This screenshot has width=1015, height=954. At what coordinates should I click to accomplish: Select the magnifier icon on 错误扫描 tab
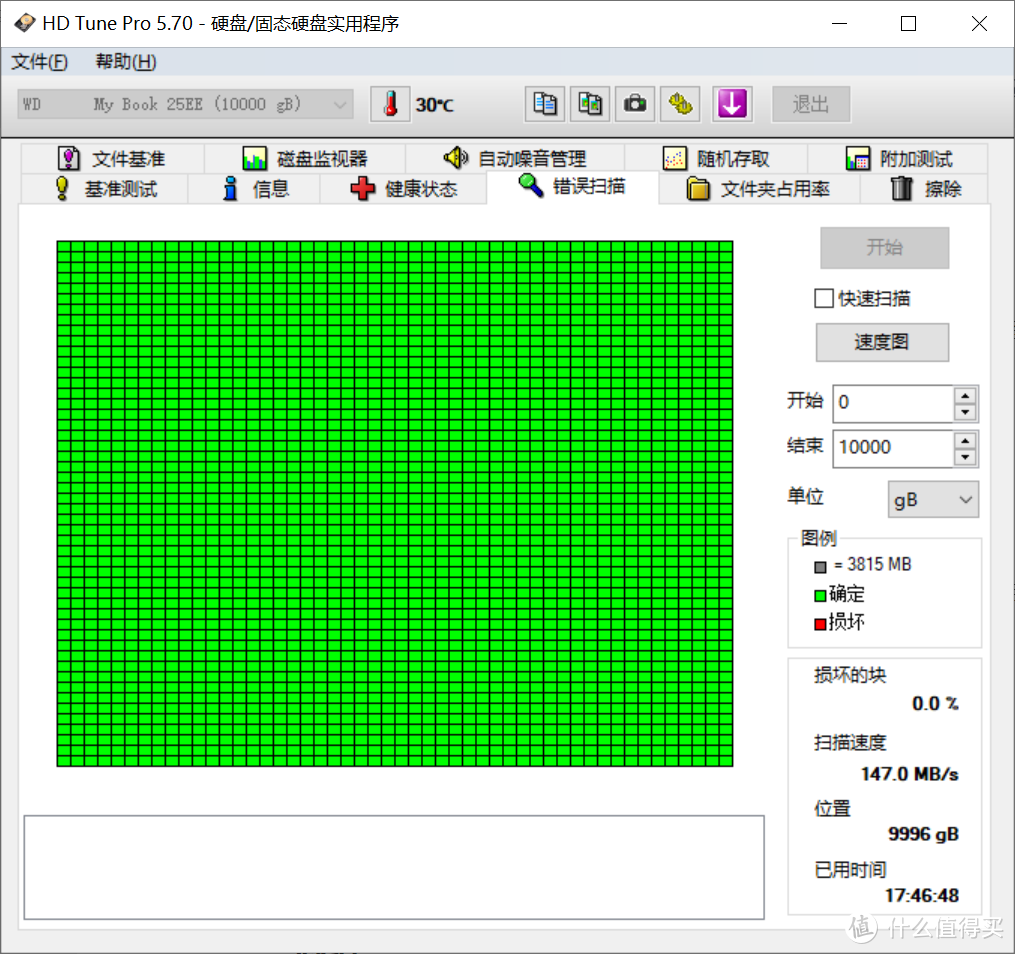pos(531,187)
